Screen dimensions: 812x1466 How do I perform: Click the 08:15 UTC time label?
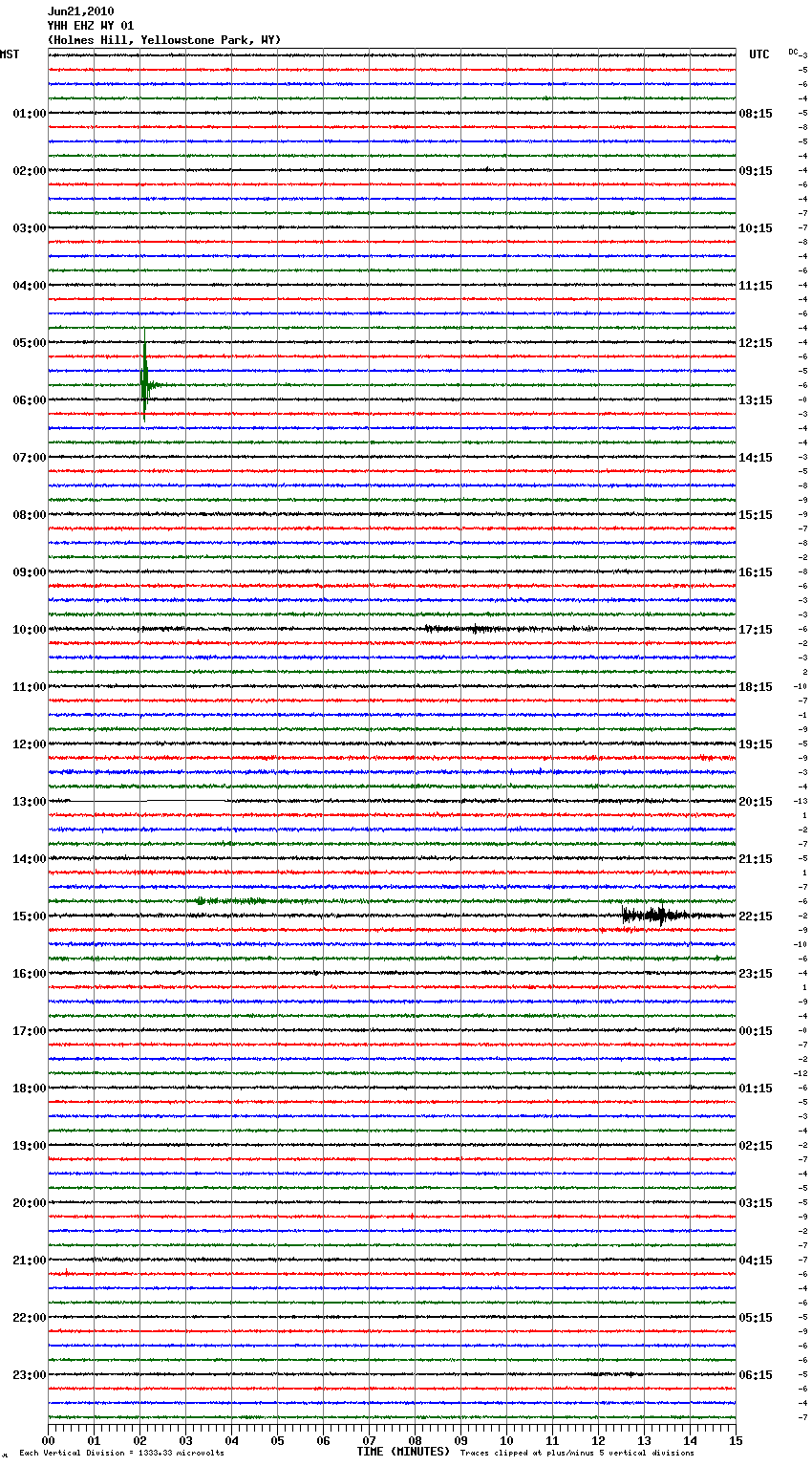click(756, 114)
